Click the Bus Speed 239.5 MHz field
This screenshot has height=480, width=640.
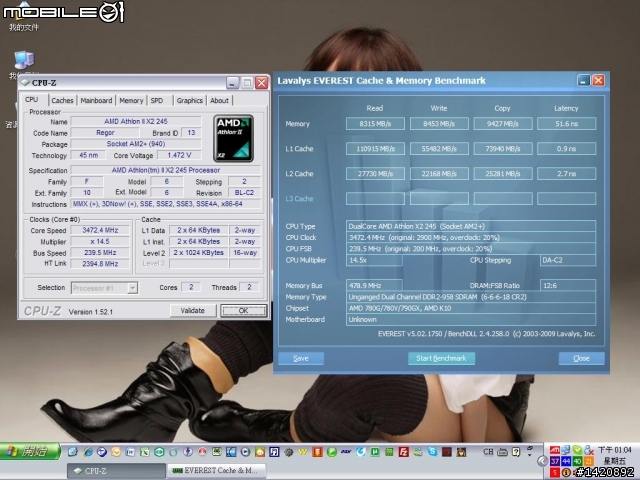tap(100, 253)
